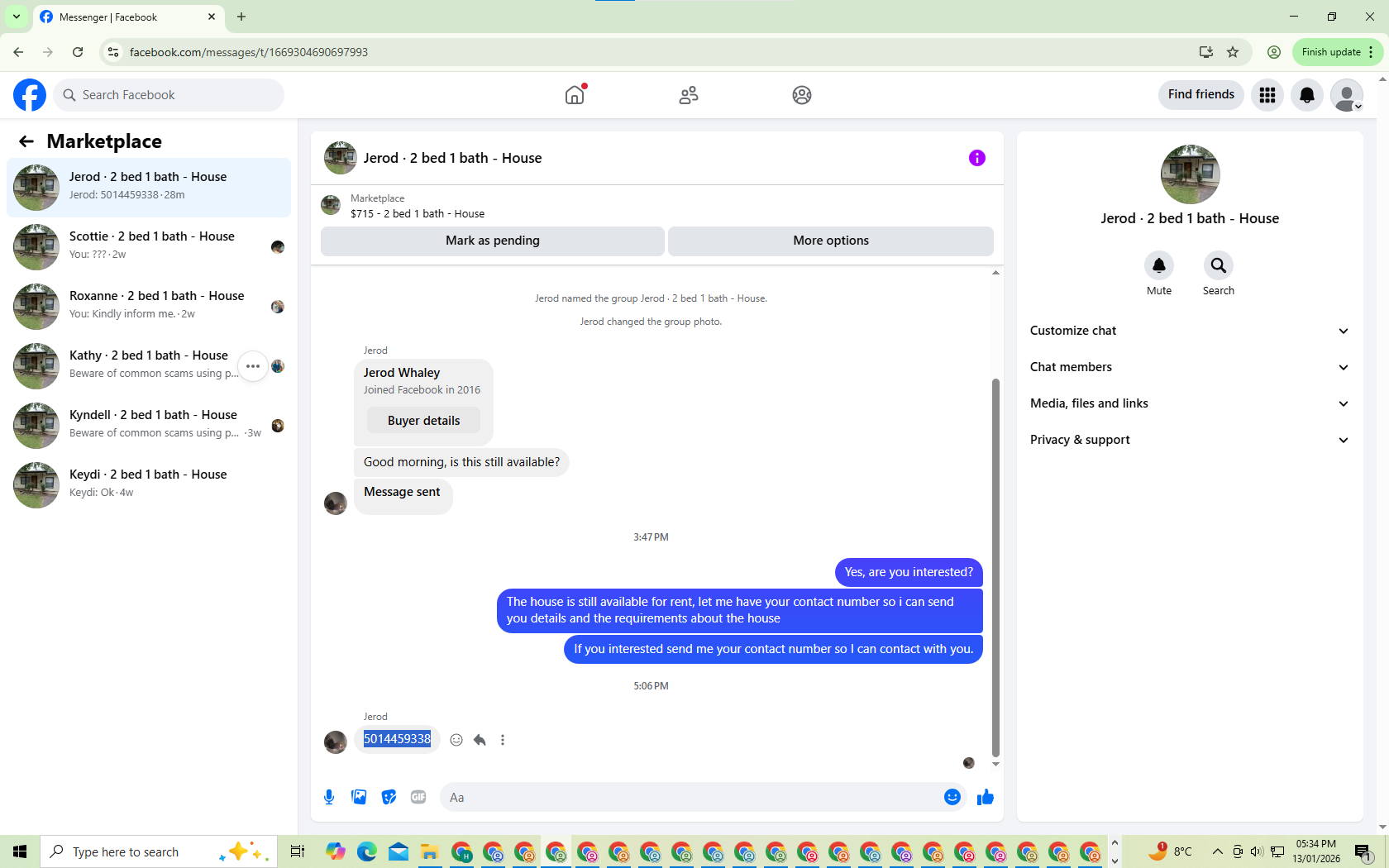The height and width of the screenshot is (868, 1389).
Task: Click More options button
Action: click(x=831, y=241)
